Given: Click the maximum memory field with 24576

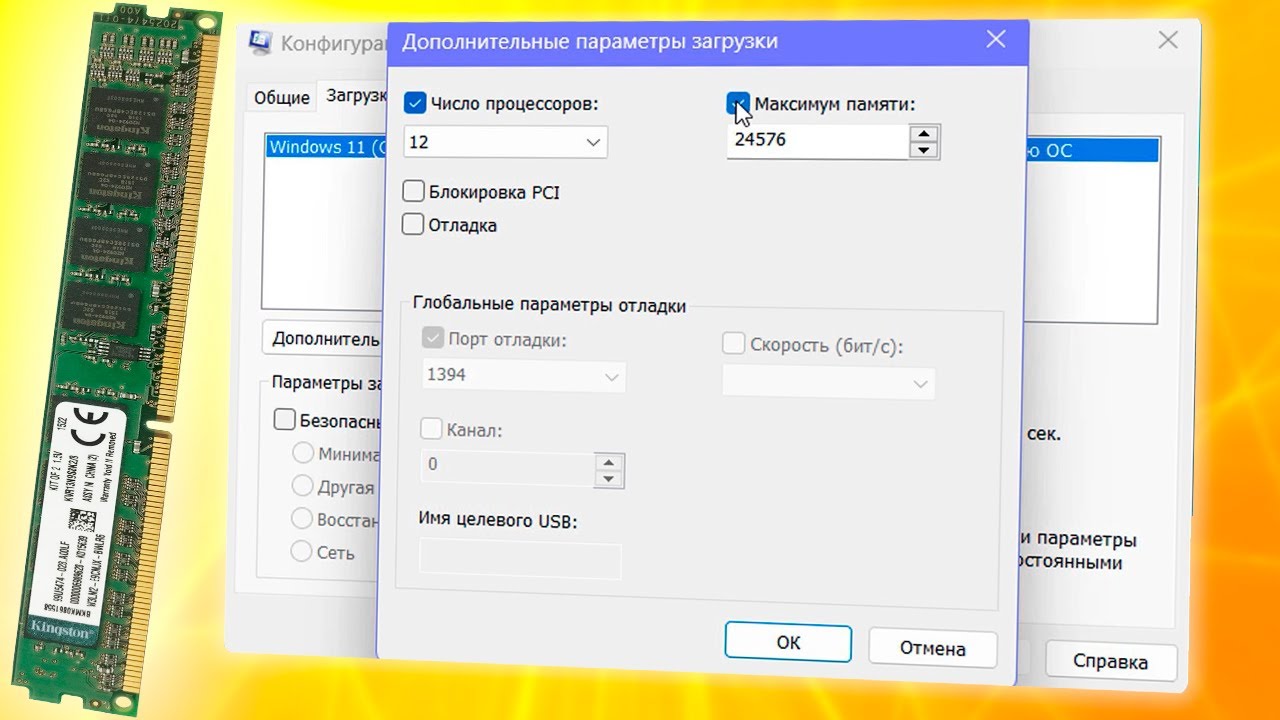Looking at the screenshot, I should click(x=817, y=141).
